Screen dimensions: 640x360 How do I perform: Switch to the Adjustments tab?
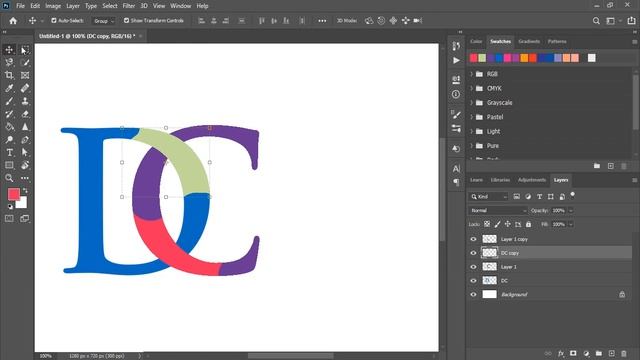click(x=532, y=180)
